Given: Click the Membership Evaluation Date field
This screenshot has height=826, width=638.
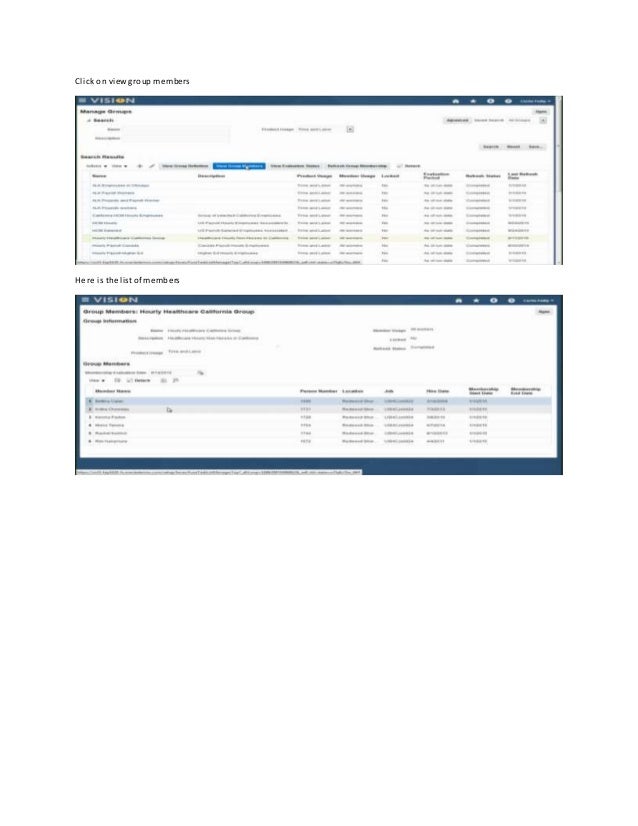Looking at the screenshot, I should (x=172, y=372).
